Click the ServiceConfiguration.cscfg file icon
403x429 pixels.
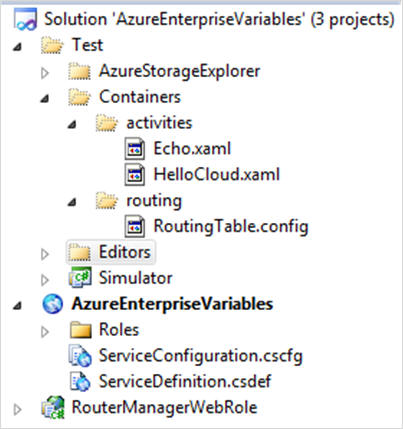80,356
